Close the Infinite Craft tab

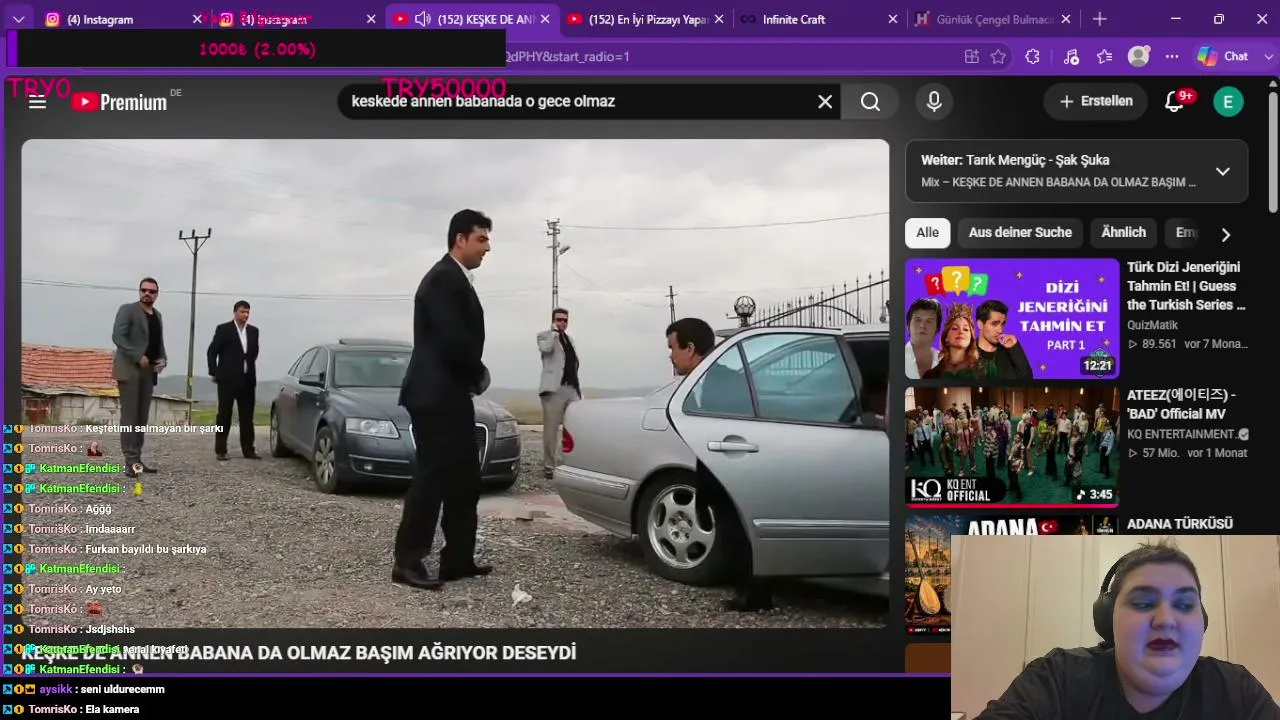point(893,19)
